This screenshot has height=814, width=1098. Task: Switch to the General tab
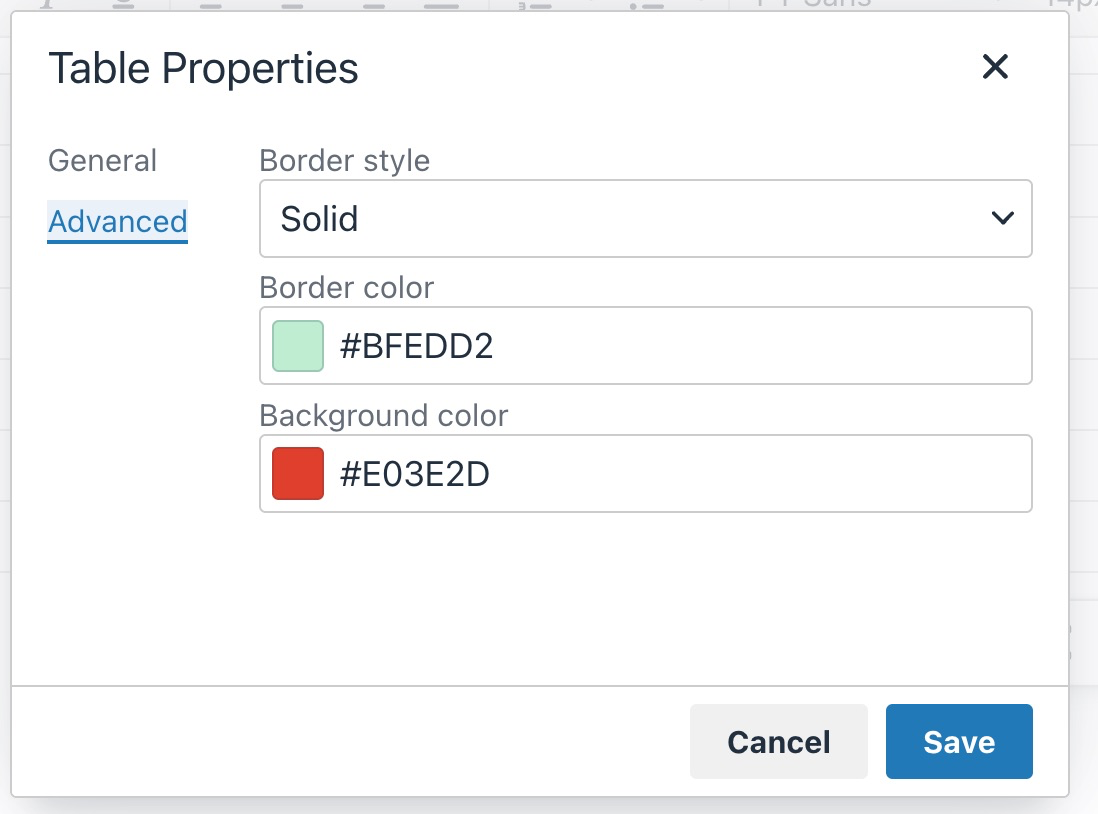[103, 161]
